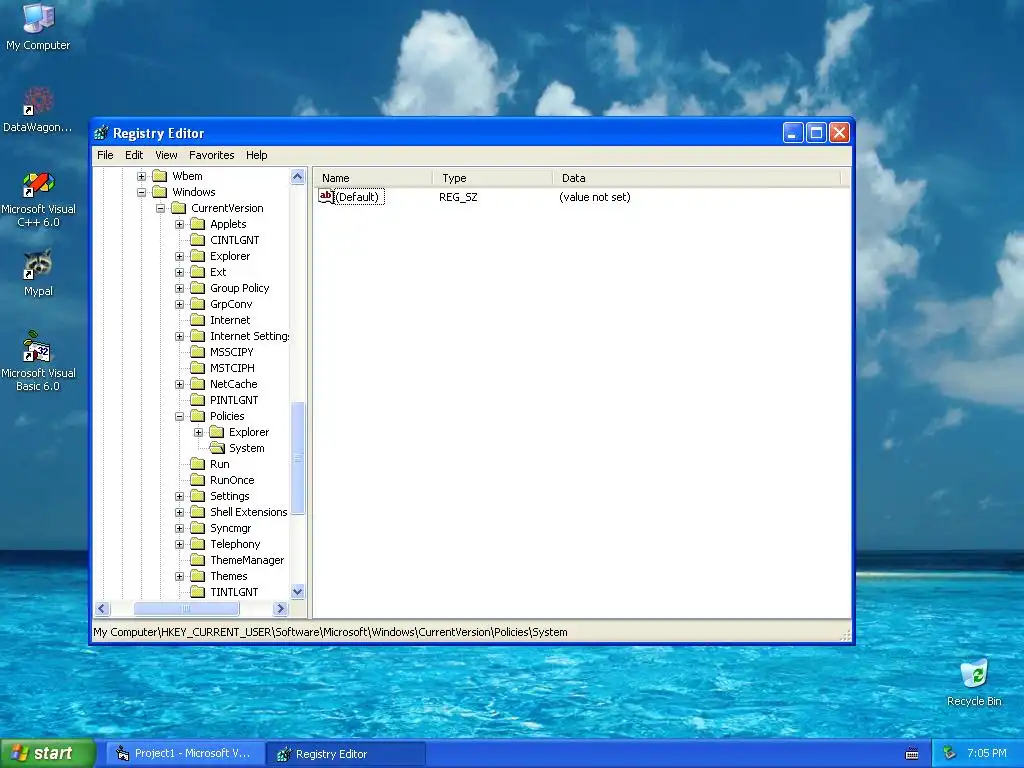The width and height of the screenshot is (1024, 768).
Task: Click the Applets folder icon
Action: pyautogui.click(x=198, y=224)
